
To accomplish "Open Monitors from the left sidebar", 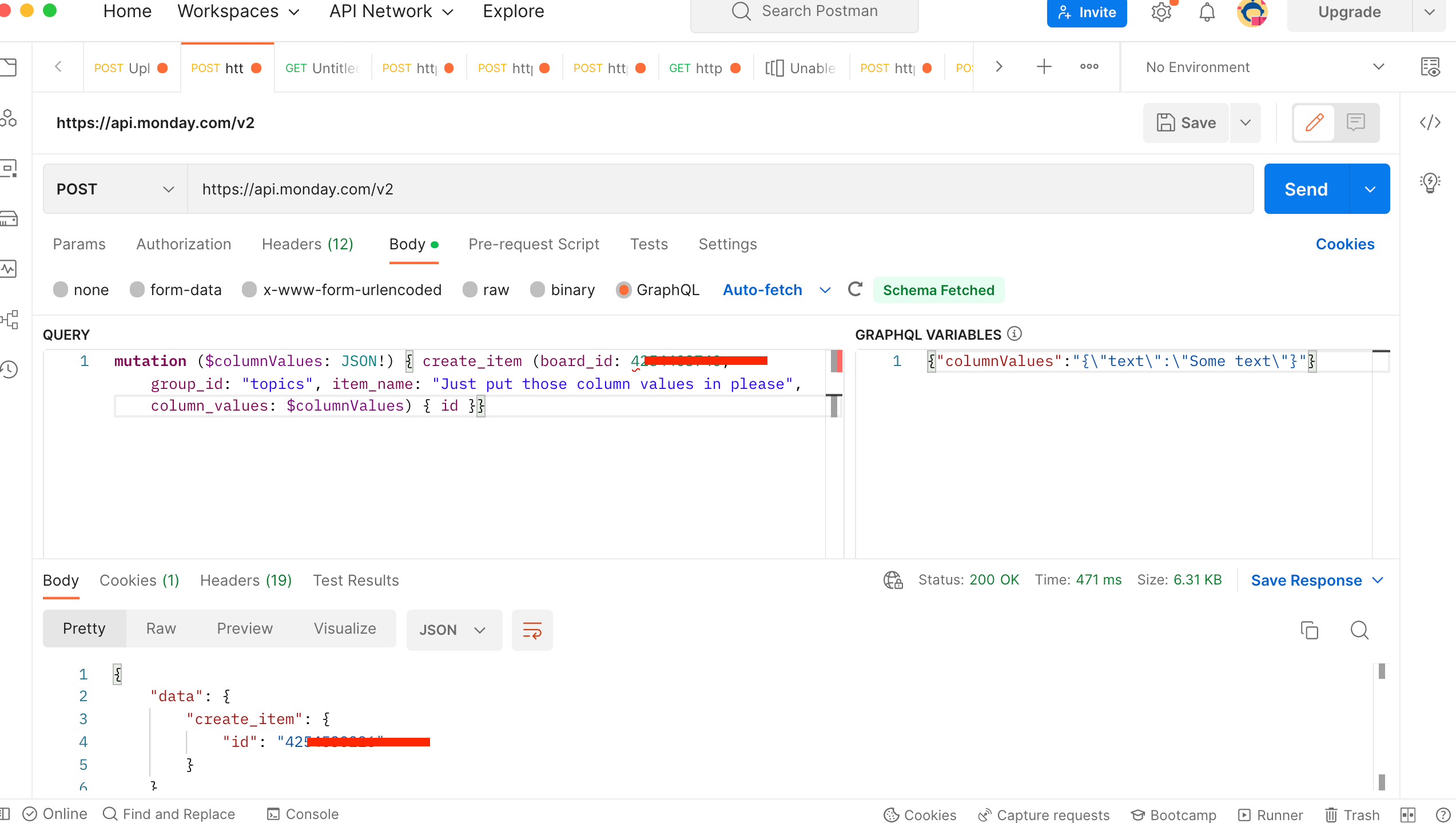I will (x=9, y=269).
